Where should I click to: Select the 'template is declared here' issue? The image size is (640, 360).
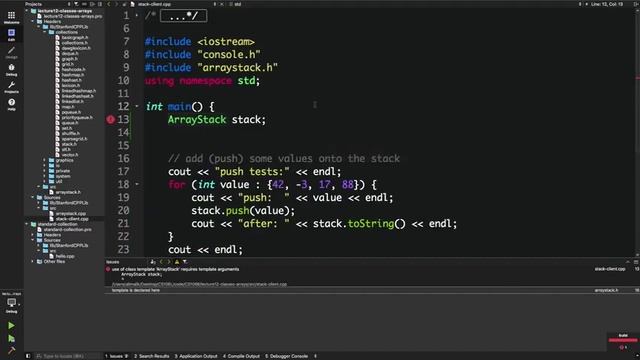pyautogui.click(x=136, y=290)
